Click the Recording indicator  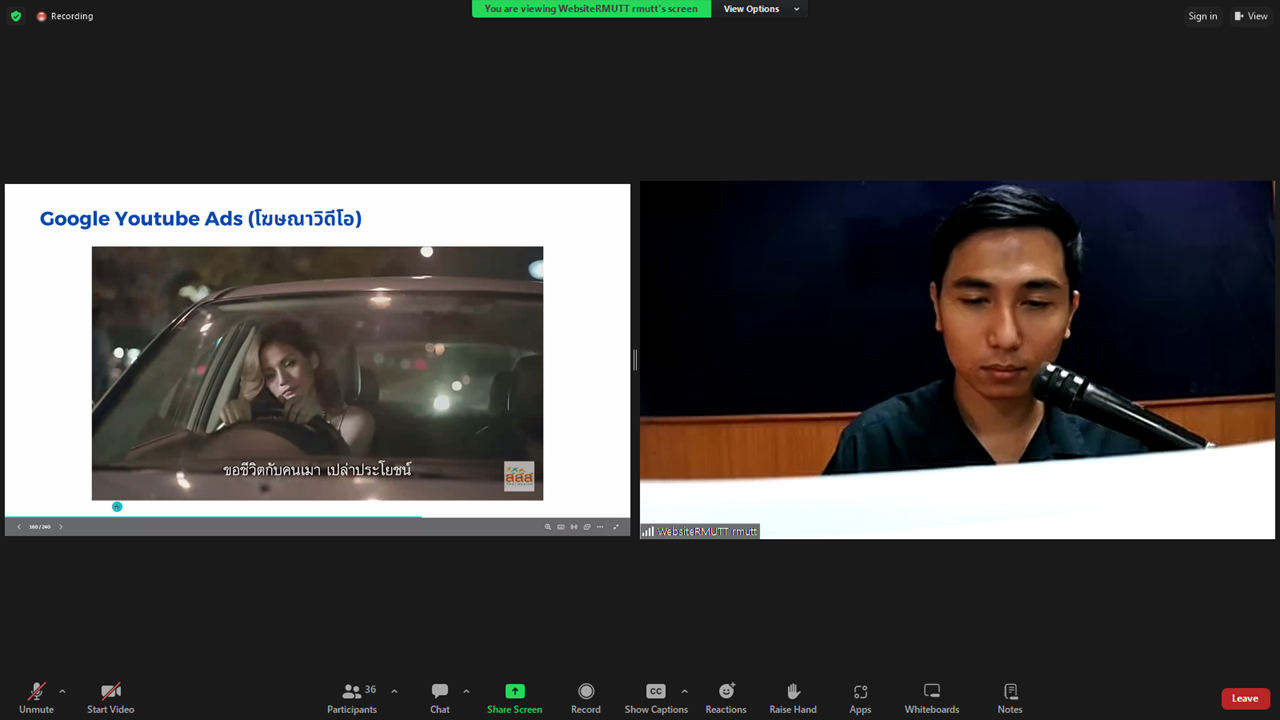point(65,16)
